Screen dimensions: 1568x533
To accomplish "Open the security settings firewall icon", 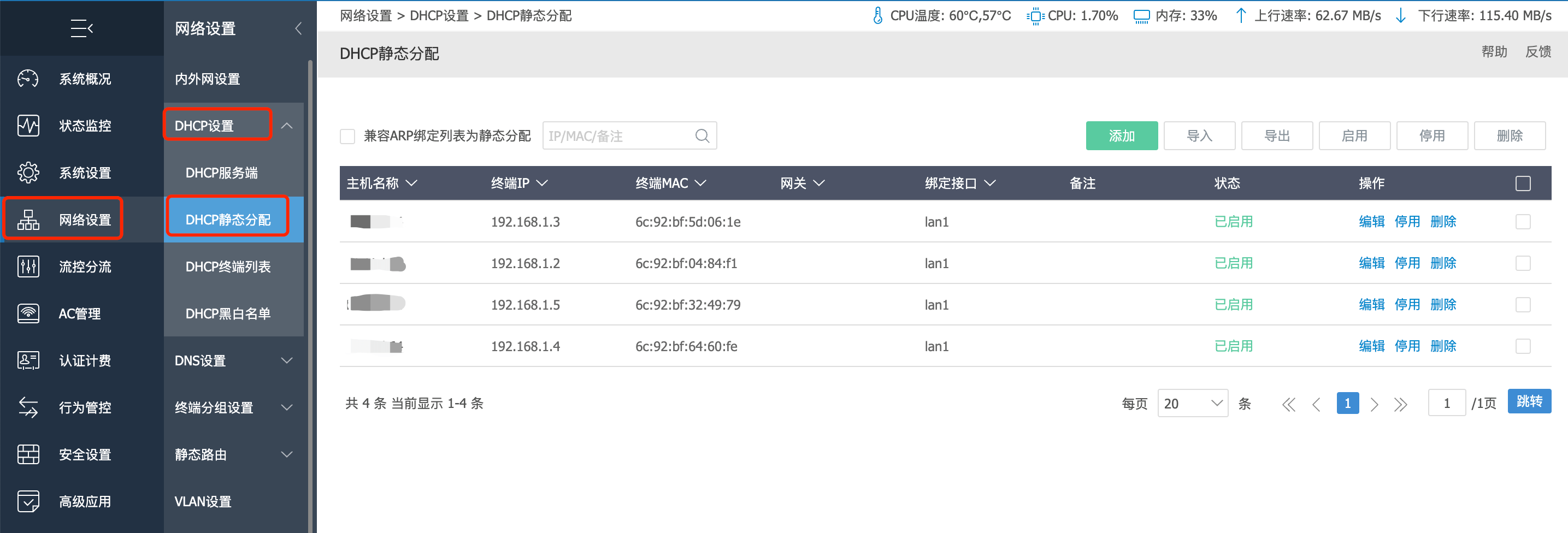I will point(28,454).
